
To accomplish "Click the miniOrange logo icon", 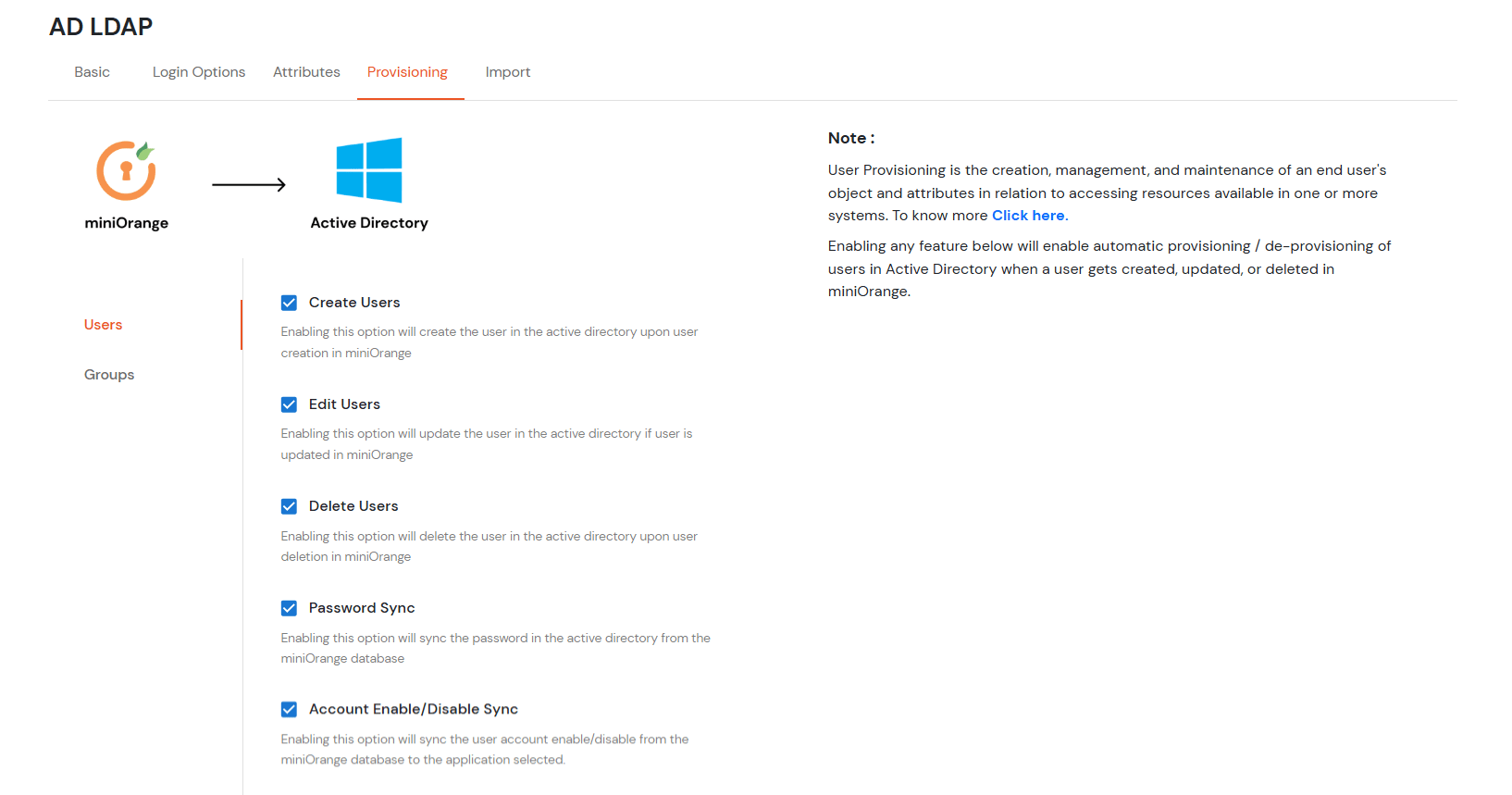I will point(126,170).
